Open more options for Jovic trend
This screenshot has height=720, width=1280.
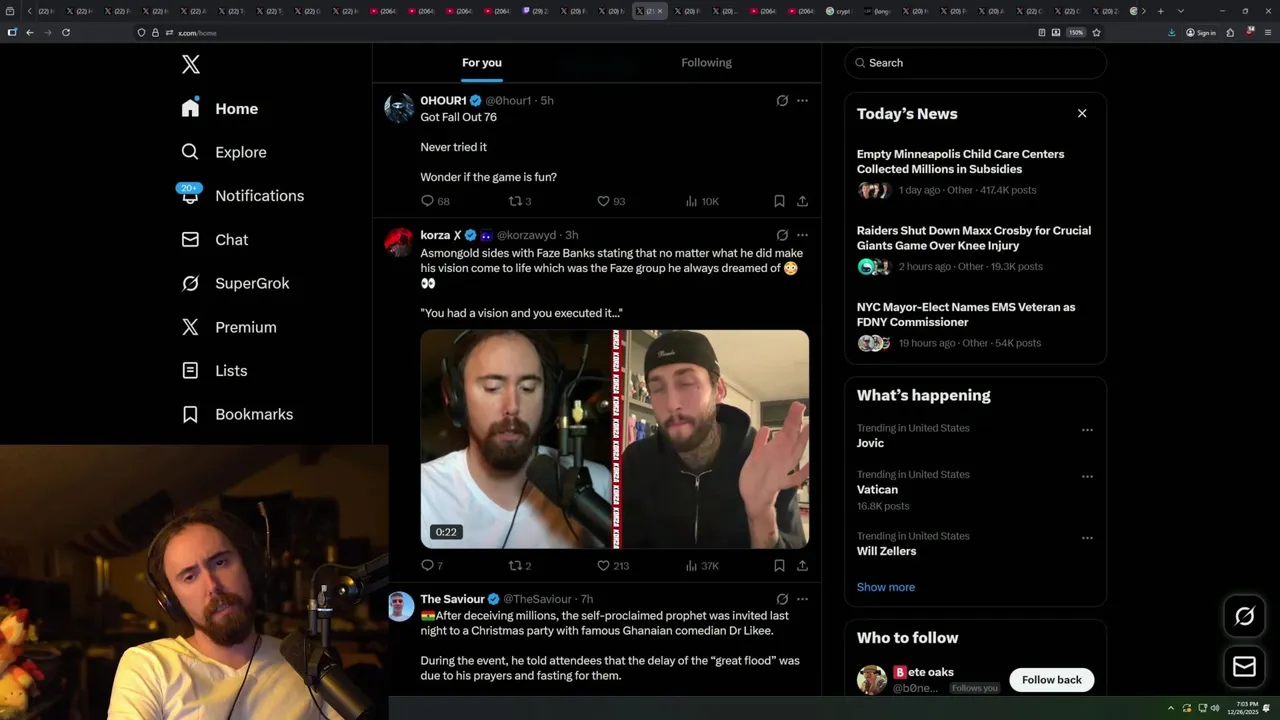tap(1087, 430)
